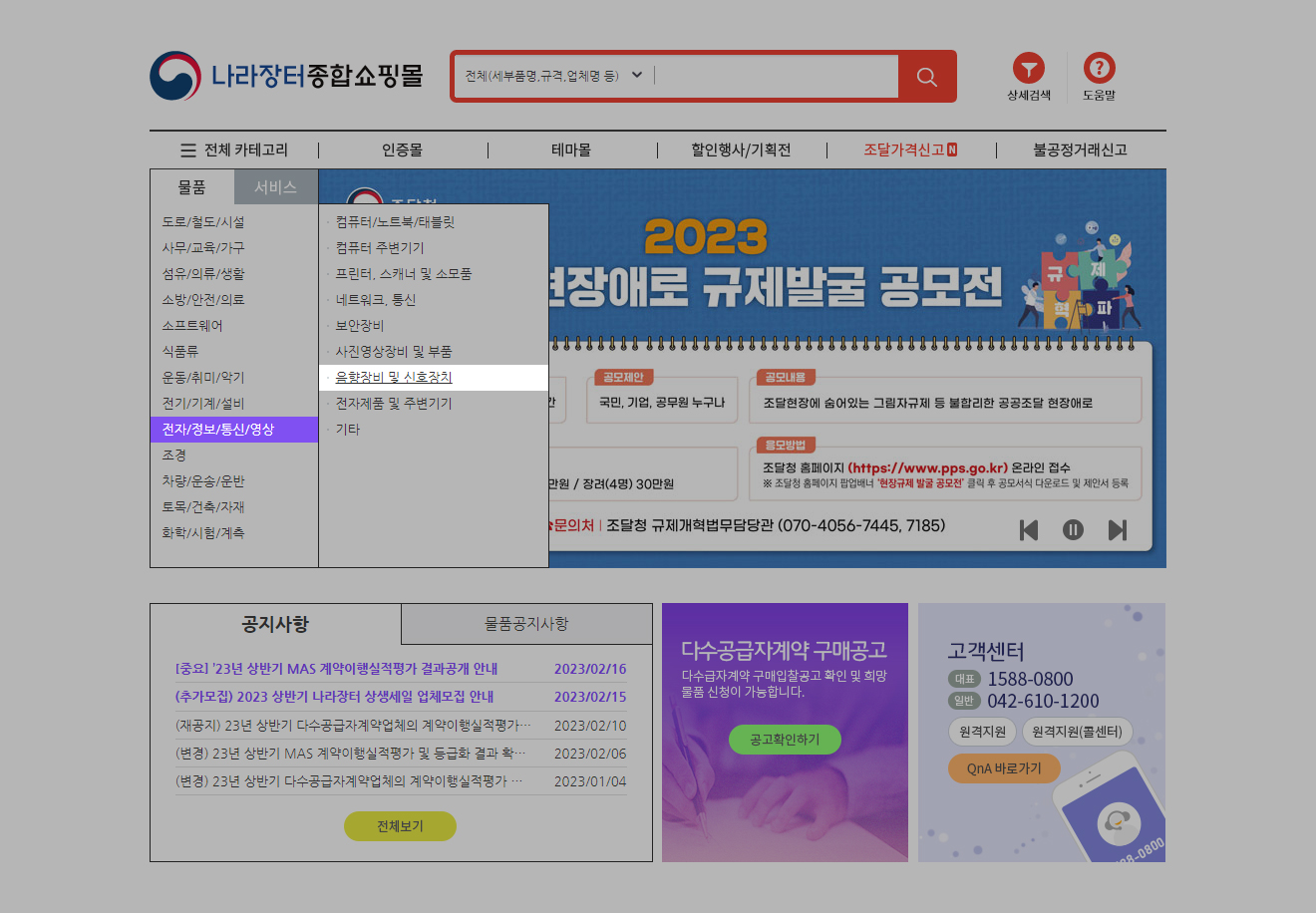Click the red magnifier search button
The height and width of the screenshot is (913, 1316).
[926, 77]
